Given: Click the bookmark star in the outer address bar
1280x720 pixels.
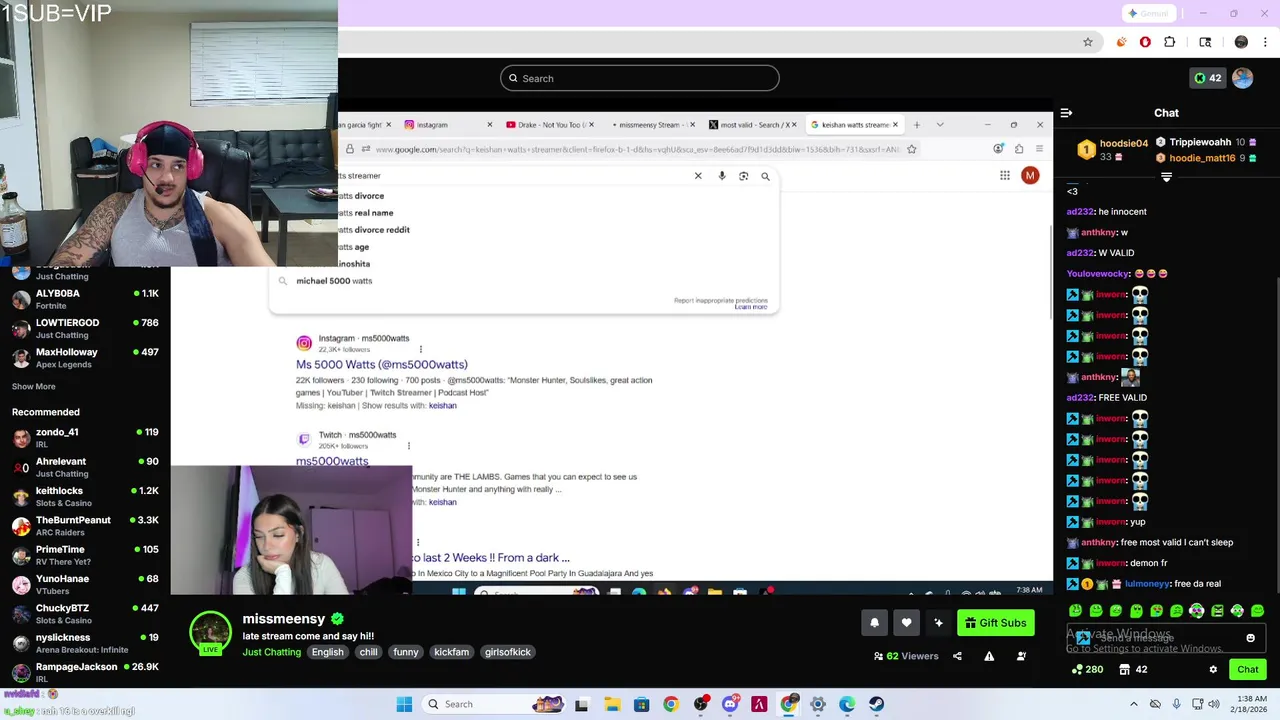Looking at the screenshot, I should coord(1088,42).
